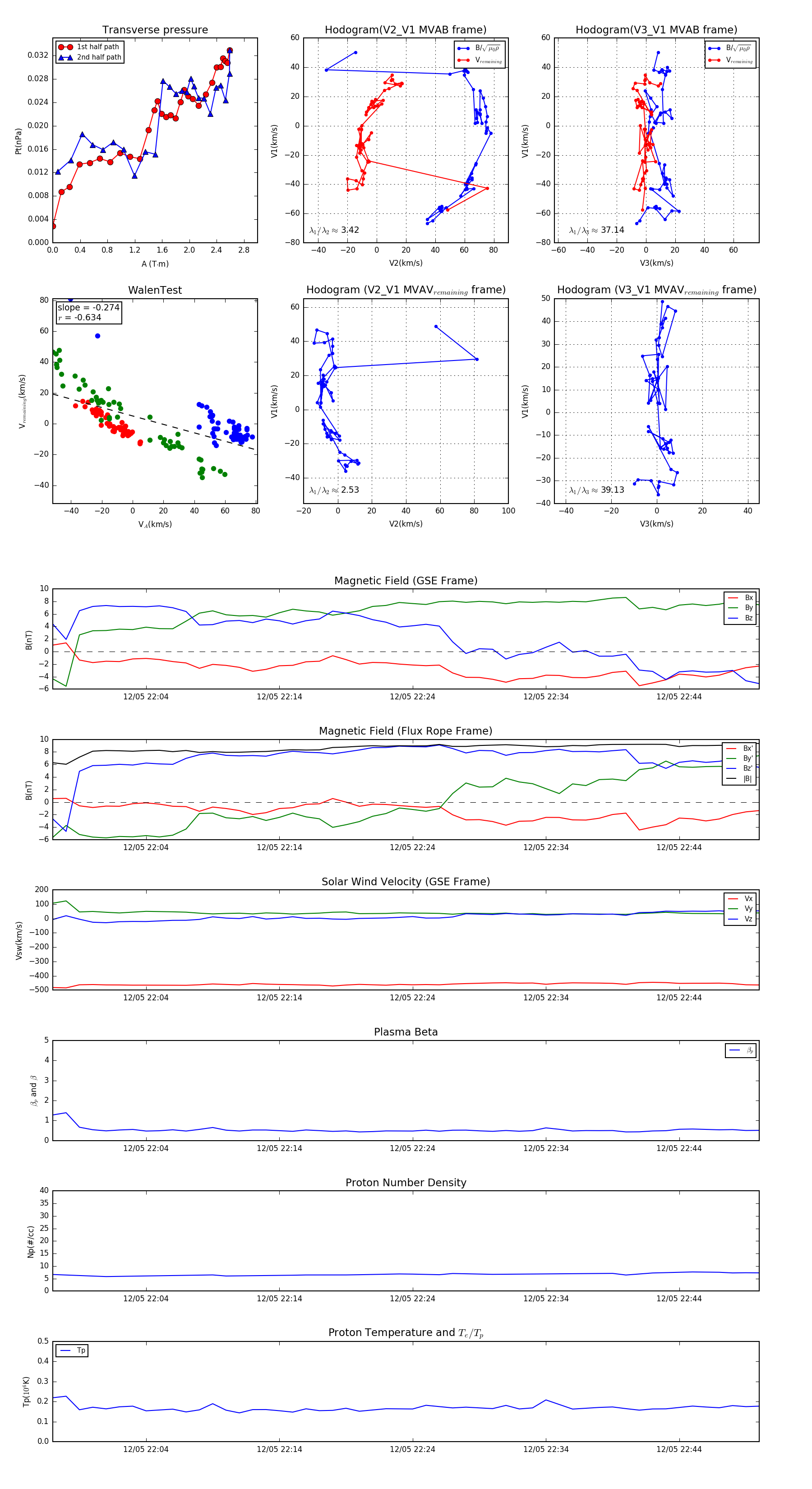Viewport: 812px width, 1489px height.
Task: Click the 'V_remaining(km/s)' y-axis label in WalenTest
Action: point(23,401)
